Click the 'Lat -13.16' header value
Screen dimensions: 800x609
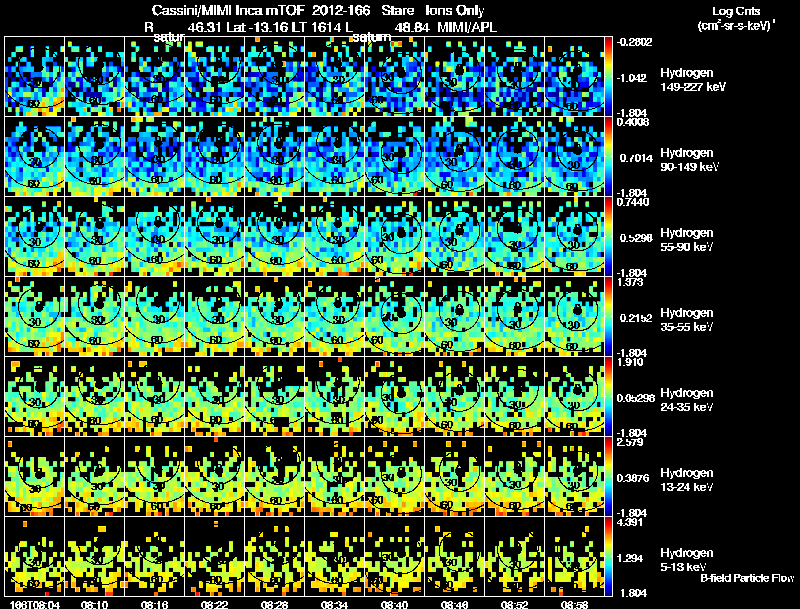point(255,27)
